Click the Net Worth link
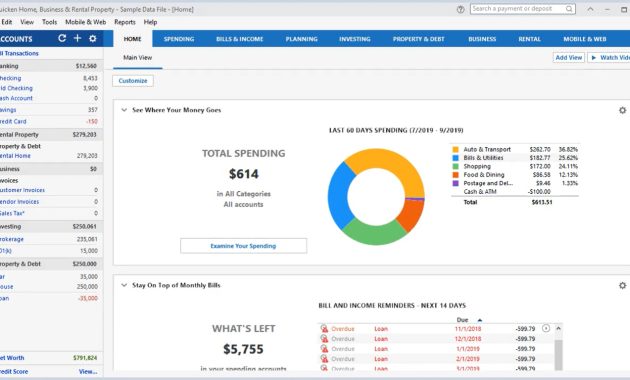Viewport: 630px width, 380px height. click(12, 358)
